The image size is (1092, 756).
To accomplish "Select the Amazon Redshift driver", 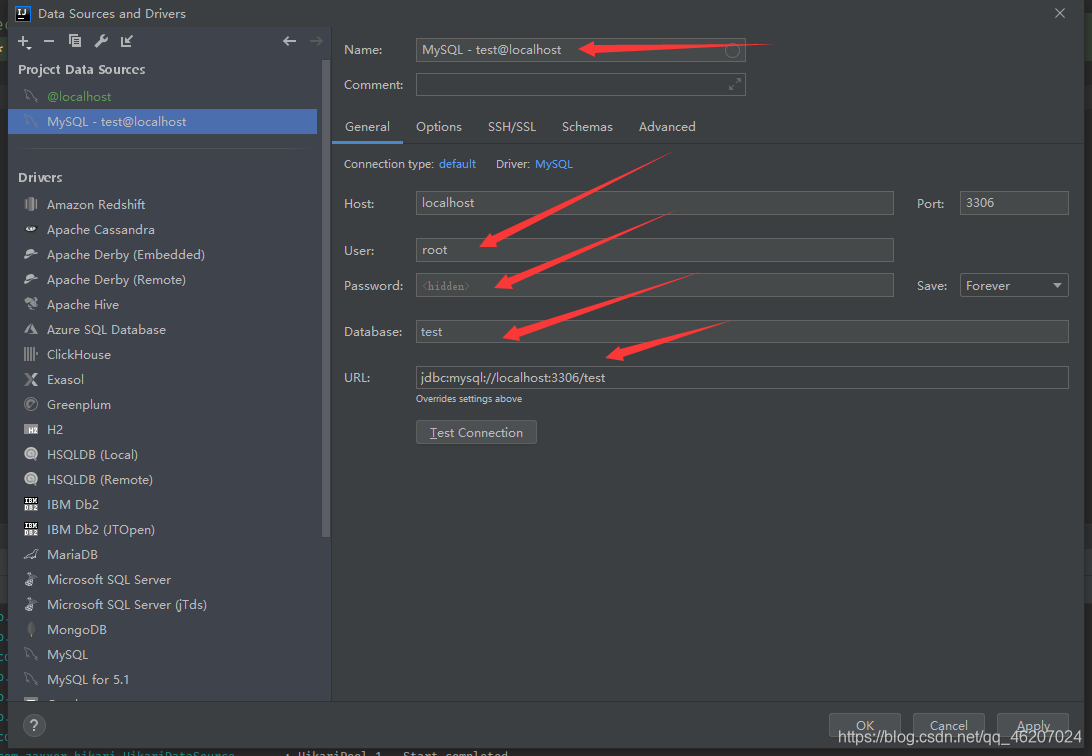I will 96,205.
